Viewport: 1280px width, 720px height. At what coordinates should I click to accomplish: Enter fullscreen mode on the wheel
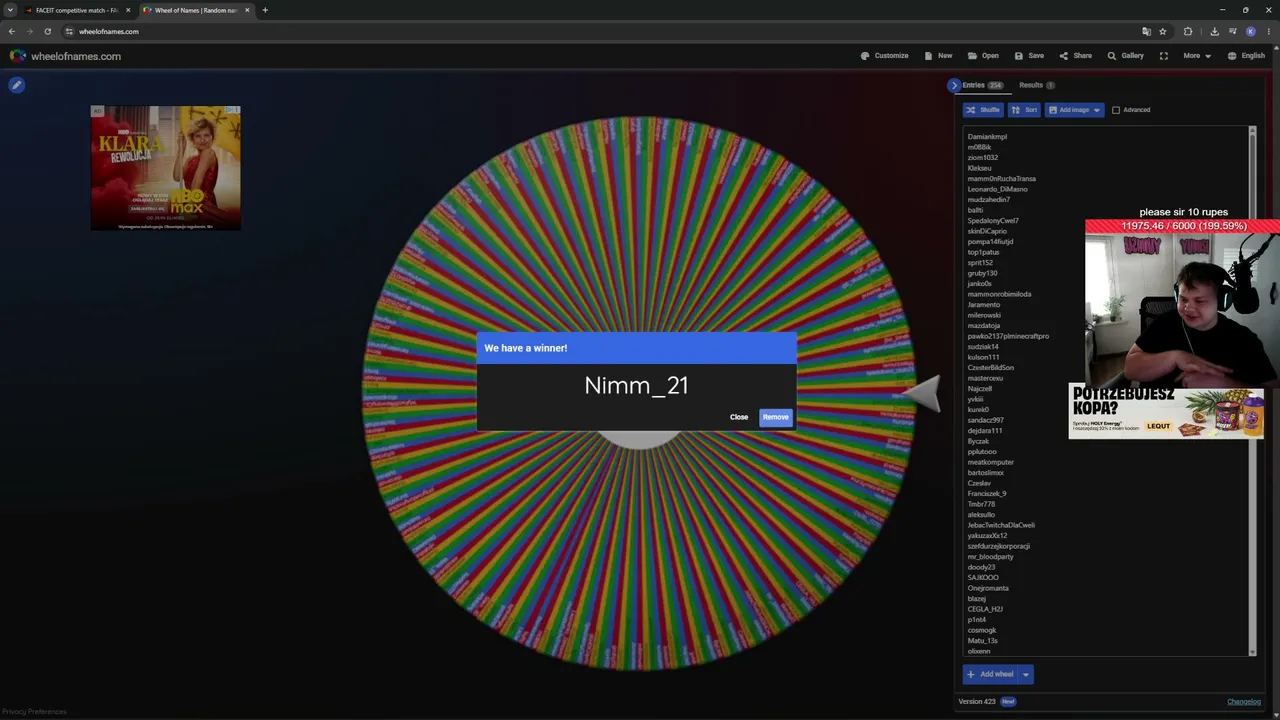(1163, 56)
